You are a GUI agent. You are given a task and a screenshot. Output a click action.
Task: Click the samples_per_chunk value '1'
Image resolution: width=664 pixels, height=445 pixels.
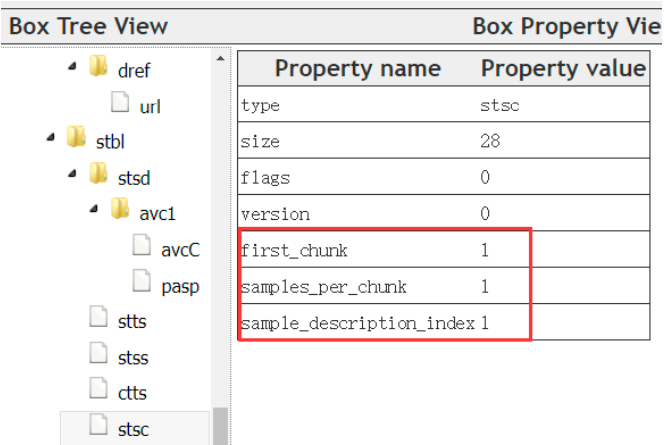coord(485,286)
